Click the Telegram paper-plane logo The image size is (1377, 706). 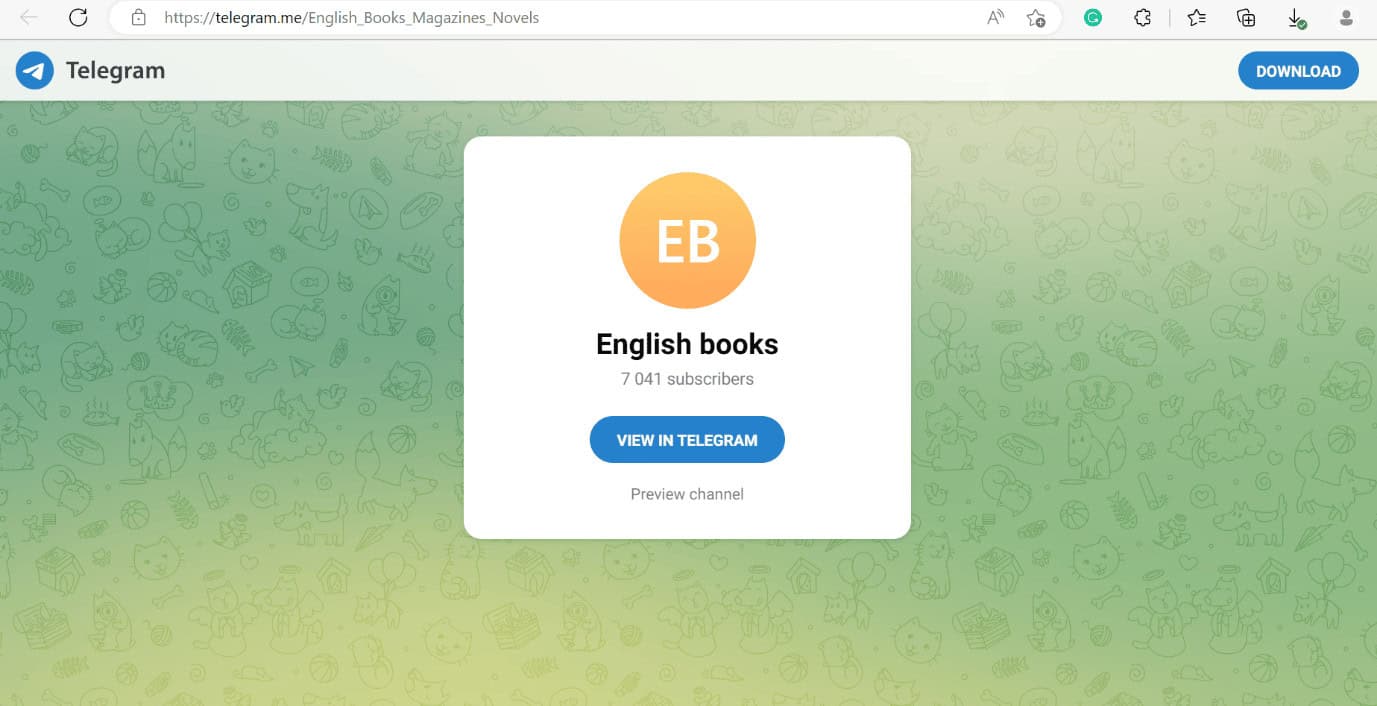click(34, 70)
